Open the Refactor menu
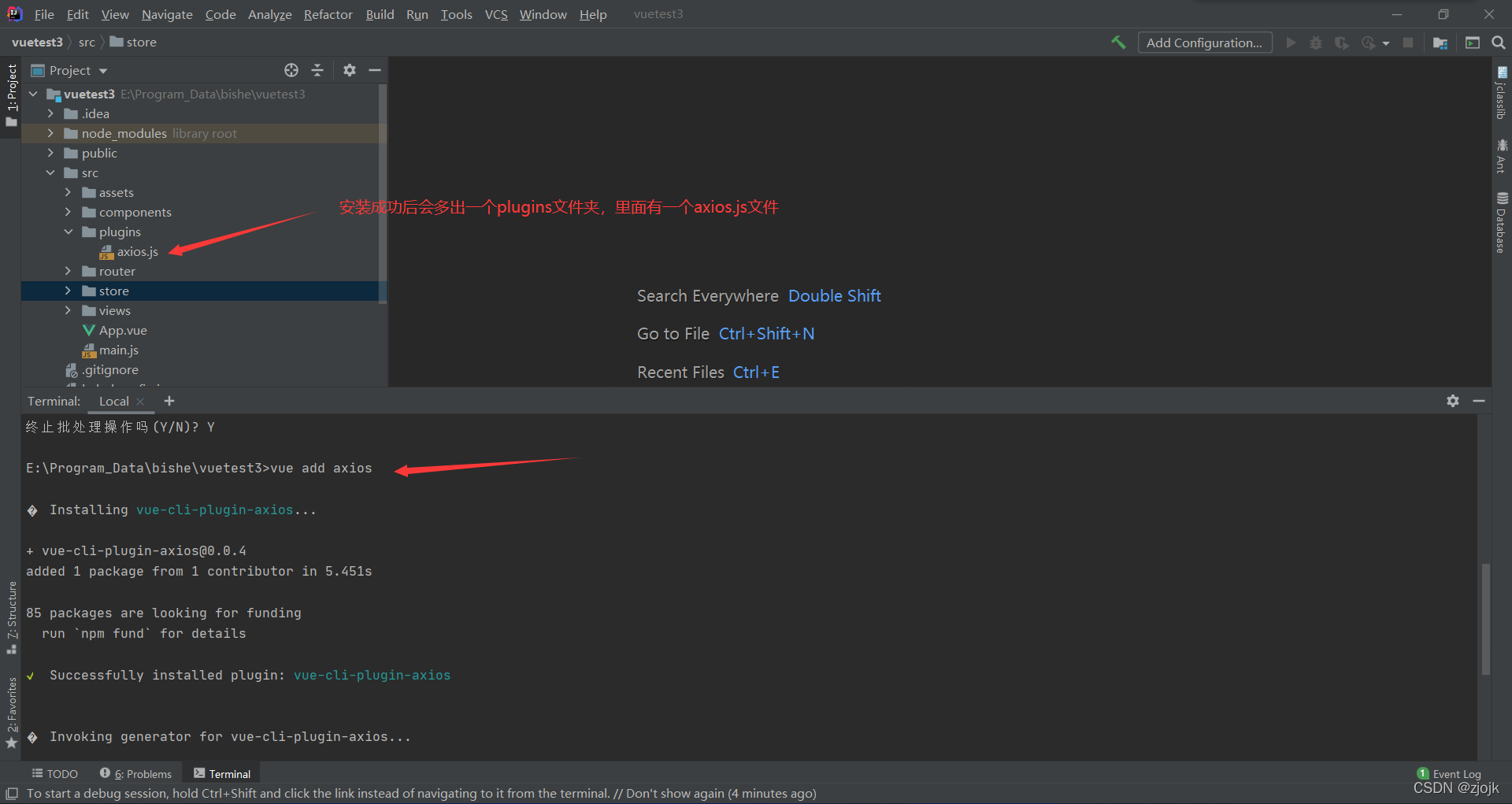Viewport: 1512px width, 804px height. (328, 14)
